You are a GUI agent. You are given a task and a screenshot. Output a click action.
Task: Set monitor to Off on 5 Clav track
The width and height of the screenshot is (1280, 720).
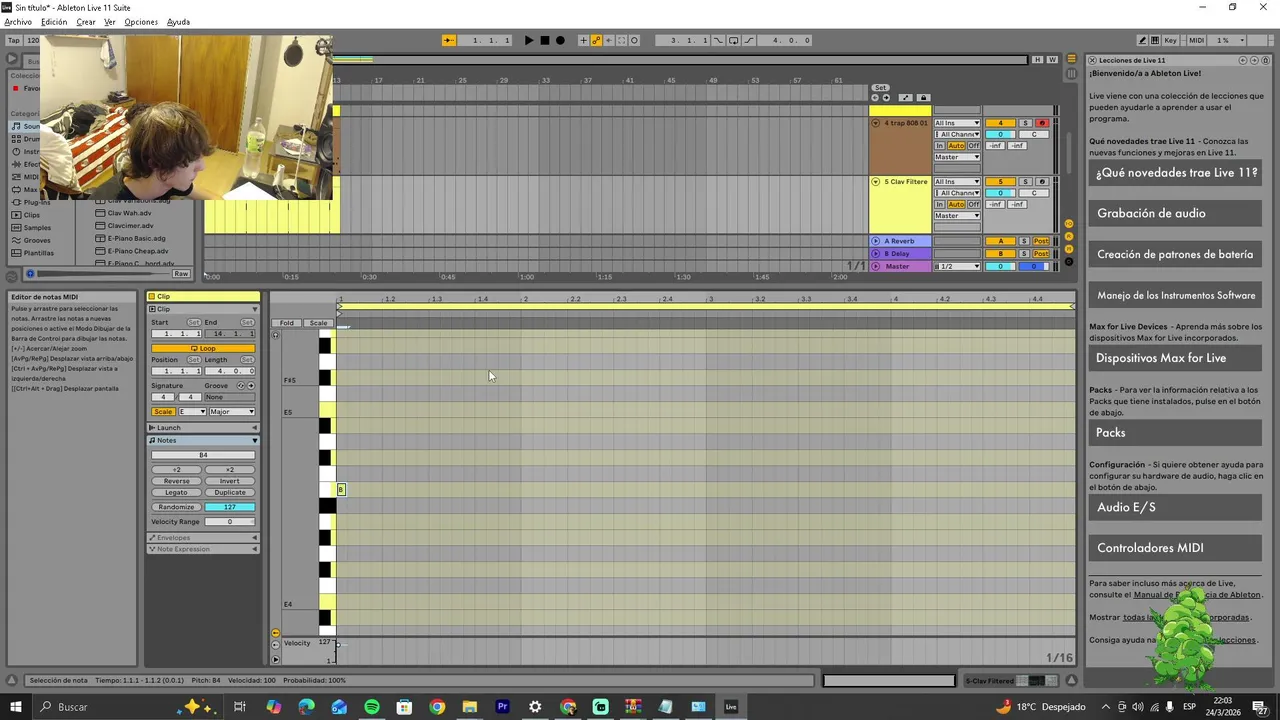(x=974, y=204)
